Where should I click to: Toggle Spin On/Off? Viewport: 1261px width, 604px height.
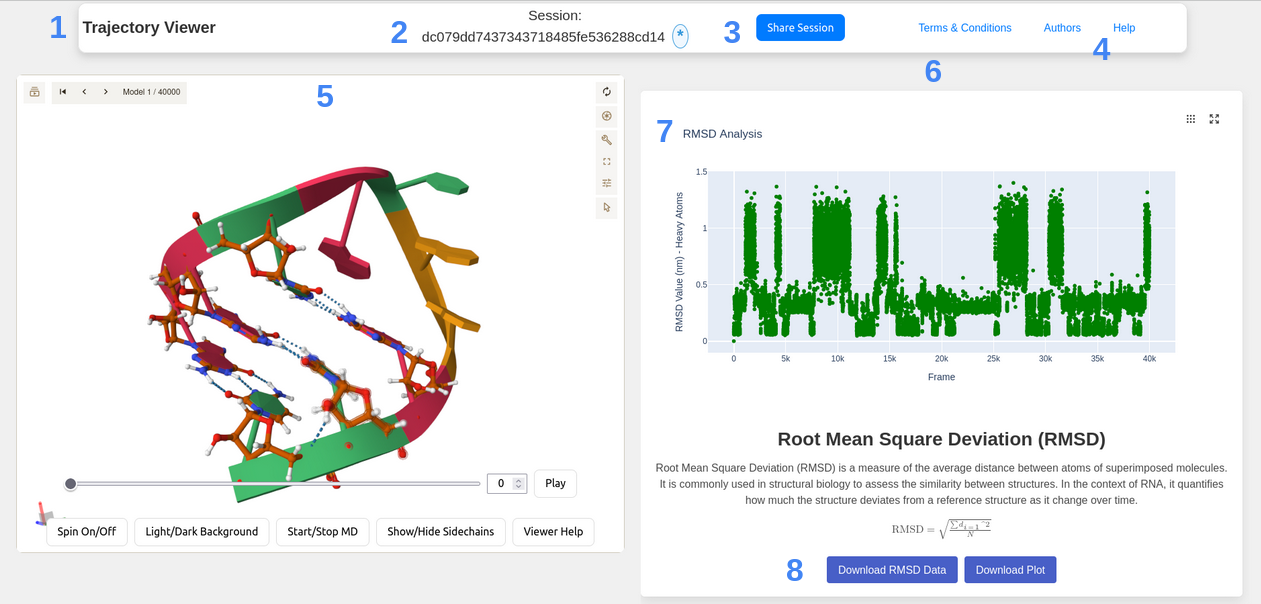[x=87, y=532]
